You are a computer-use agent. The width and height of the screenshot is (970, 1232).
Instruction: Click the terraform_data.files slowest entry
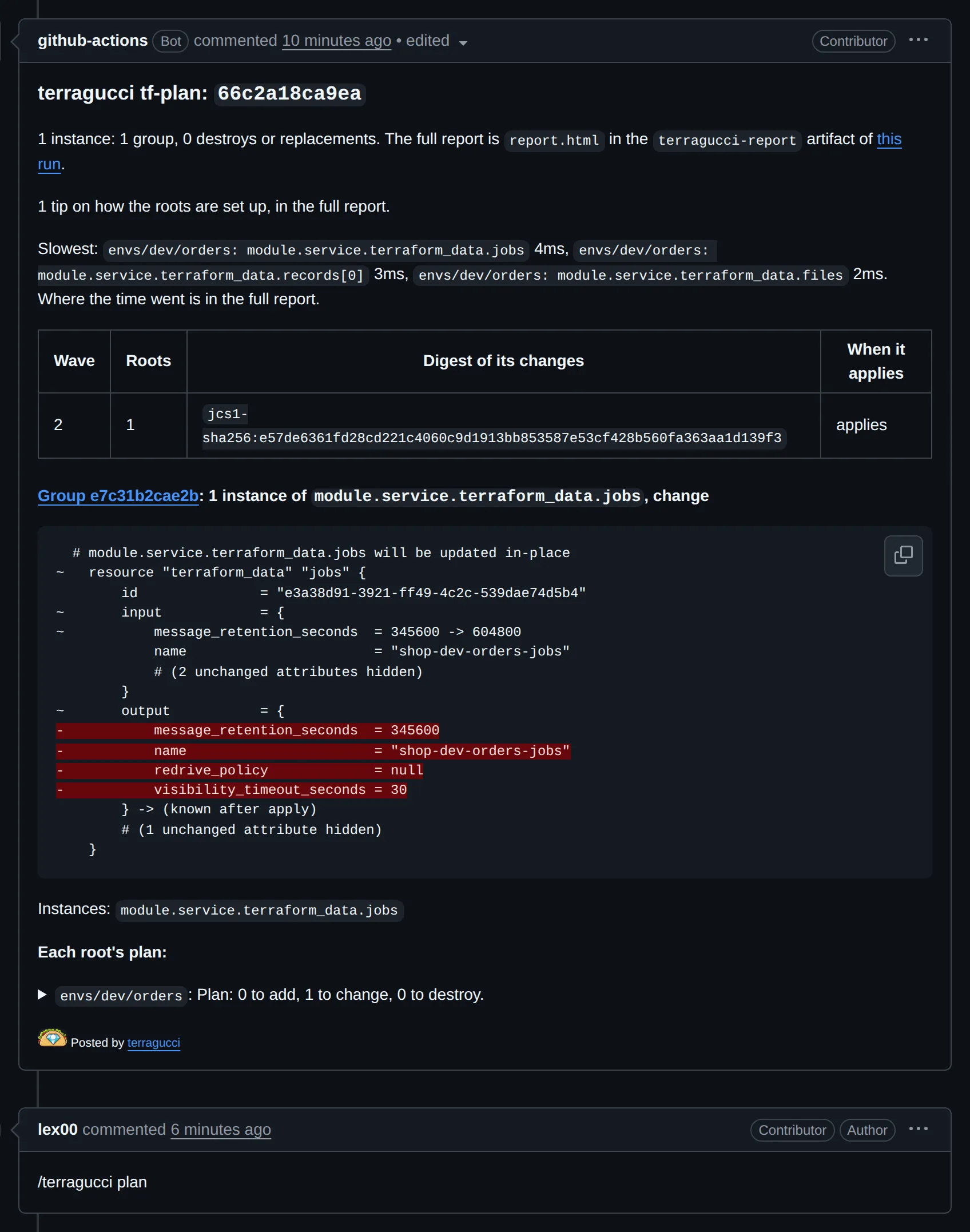[x=630, y=276]
